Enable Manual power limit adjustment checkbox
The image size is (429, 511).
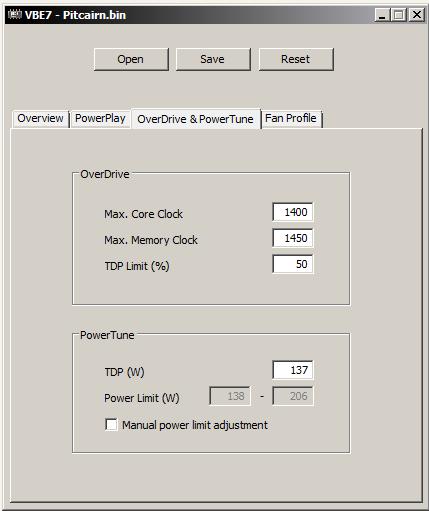(x=111, y=425)
